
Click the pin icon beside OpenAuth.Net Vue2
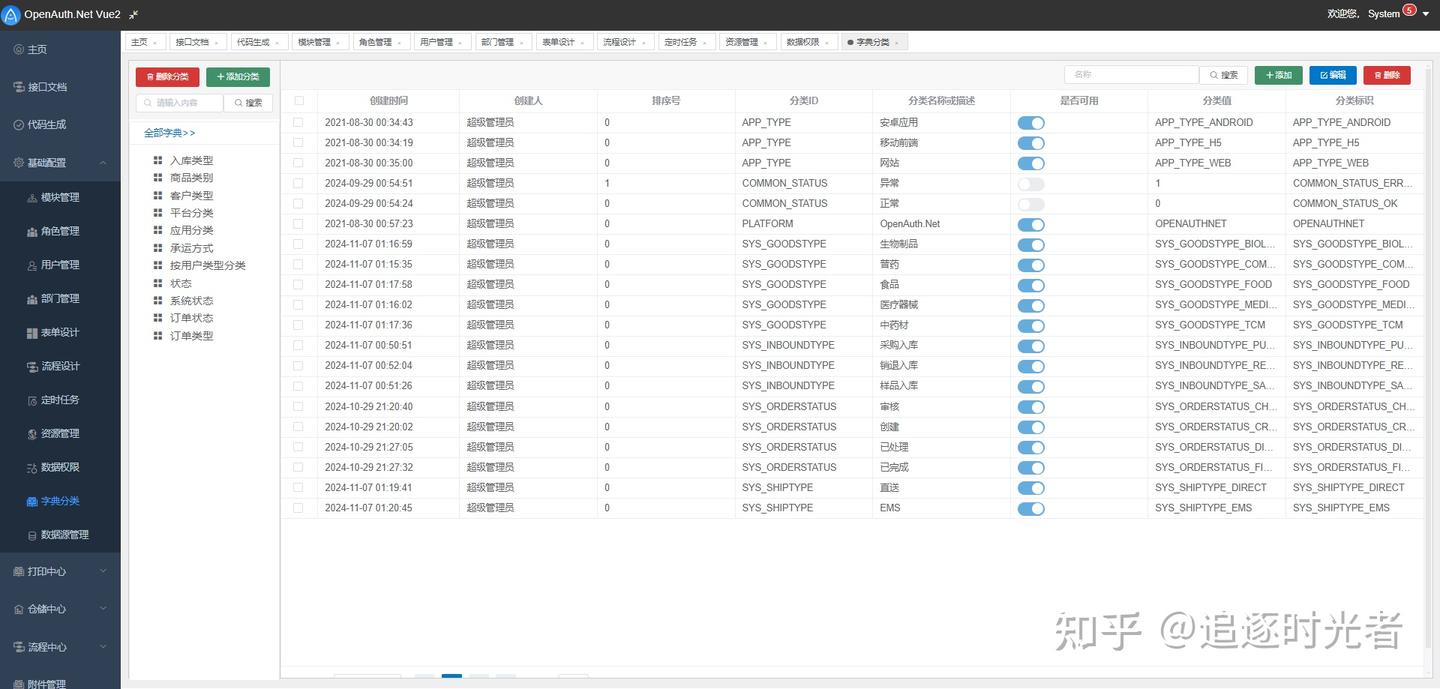point(135,15)
